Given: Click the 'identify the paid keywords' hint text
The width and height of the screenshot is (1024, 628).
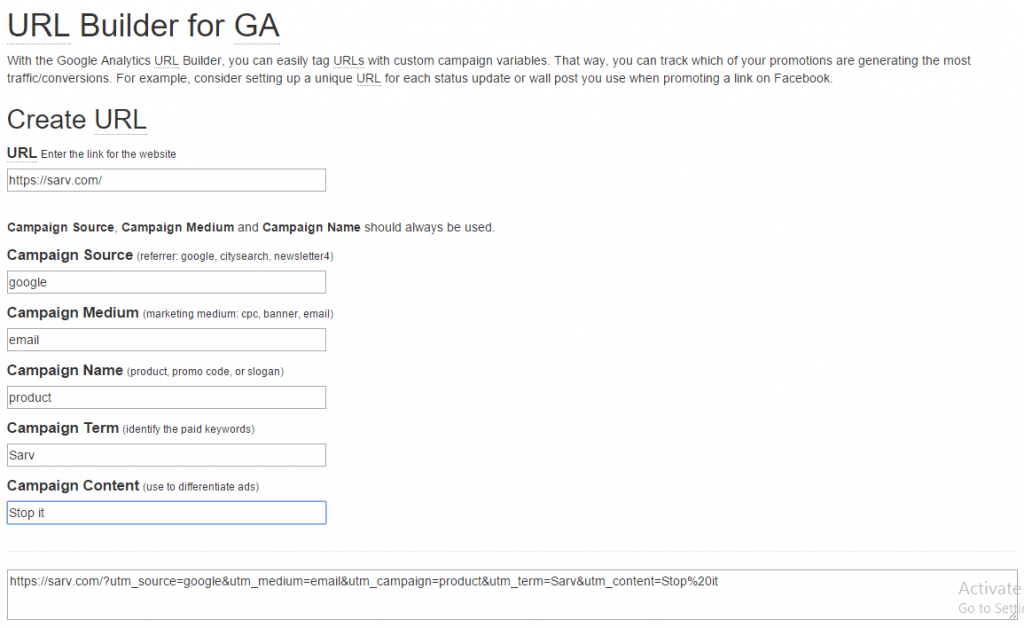Looking at the screenshot, I should (188, 429).
